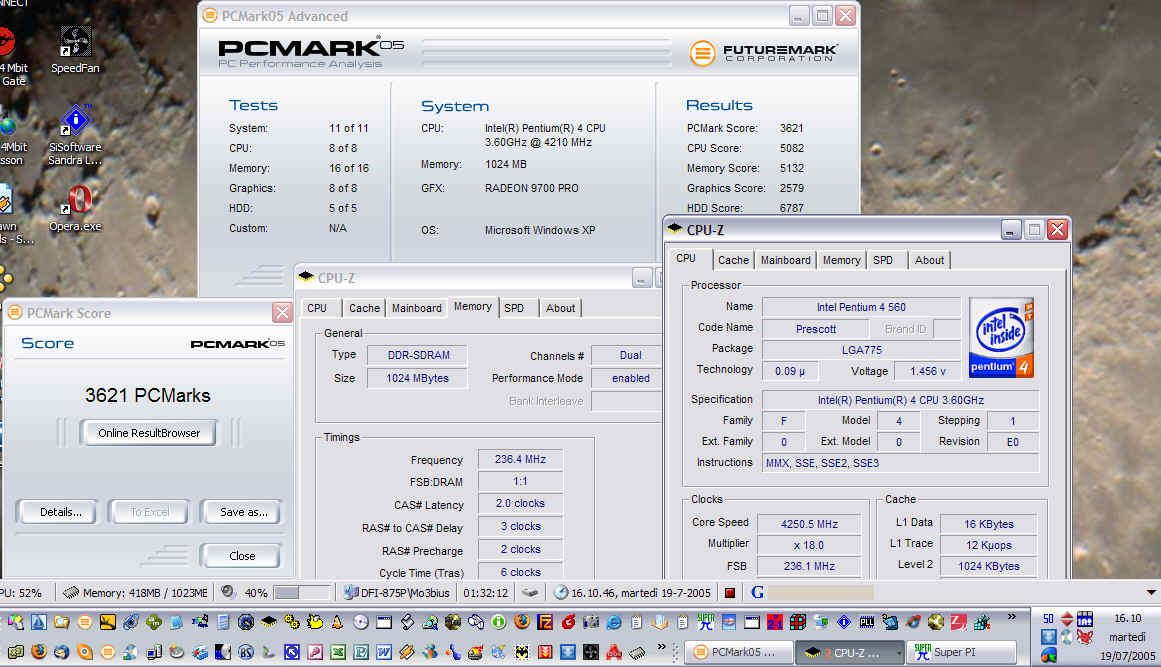Click the 40% volume level bar
Viewport: 1161px width, 667px height.
click(x=302, y=592)
